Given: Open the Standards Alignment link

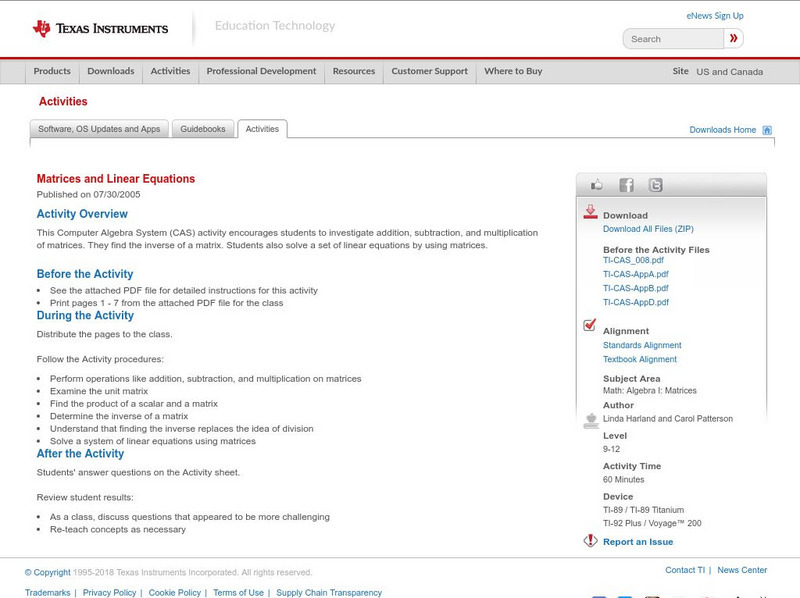Looking at the screenshot, I should tap(642, 345).
